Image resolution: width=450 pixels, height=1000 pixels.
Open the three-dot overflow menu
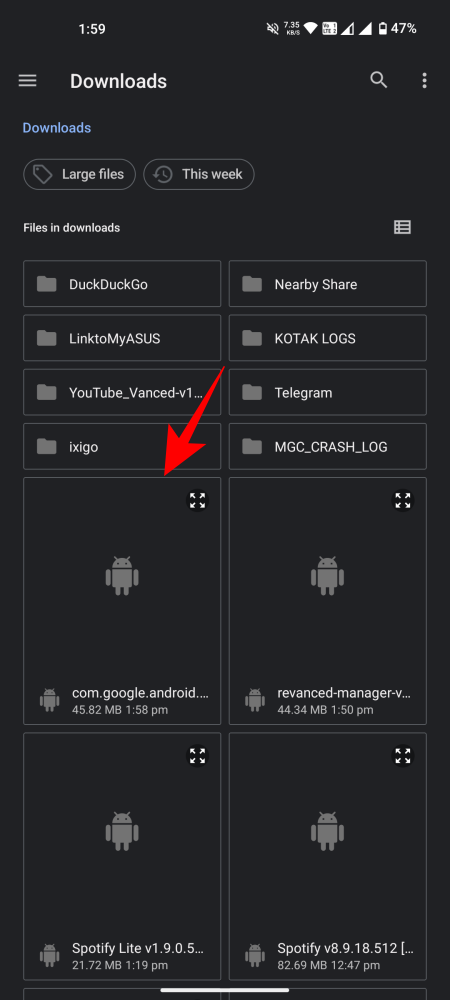pos(425,80)
